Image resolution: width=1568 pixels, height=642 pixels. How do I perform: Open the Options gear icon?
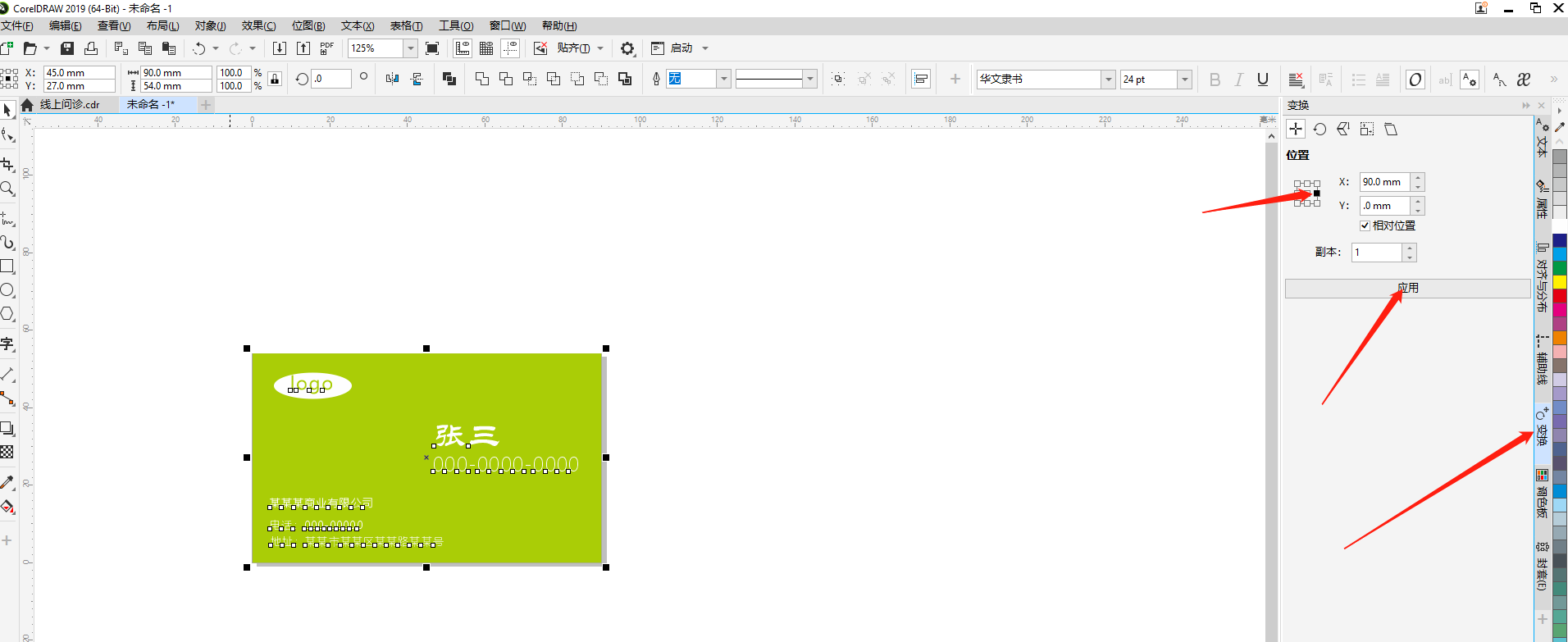pos(627,48)
